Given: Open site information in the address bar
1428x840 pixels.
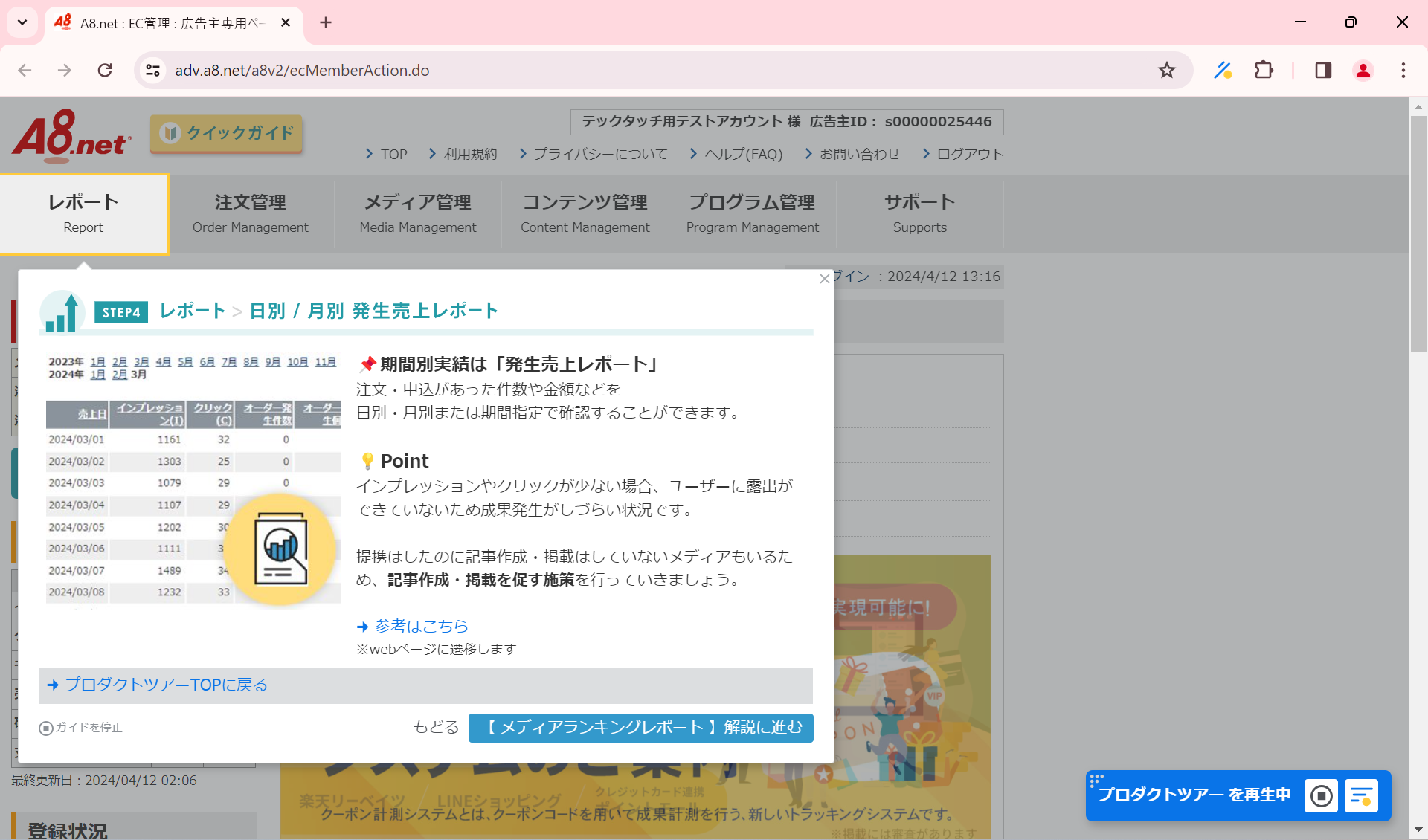Looking at the screenshot, I should tap(153, 70).
